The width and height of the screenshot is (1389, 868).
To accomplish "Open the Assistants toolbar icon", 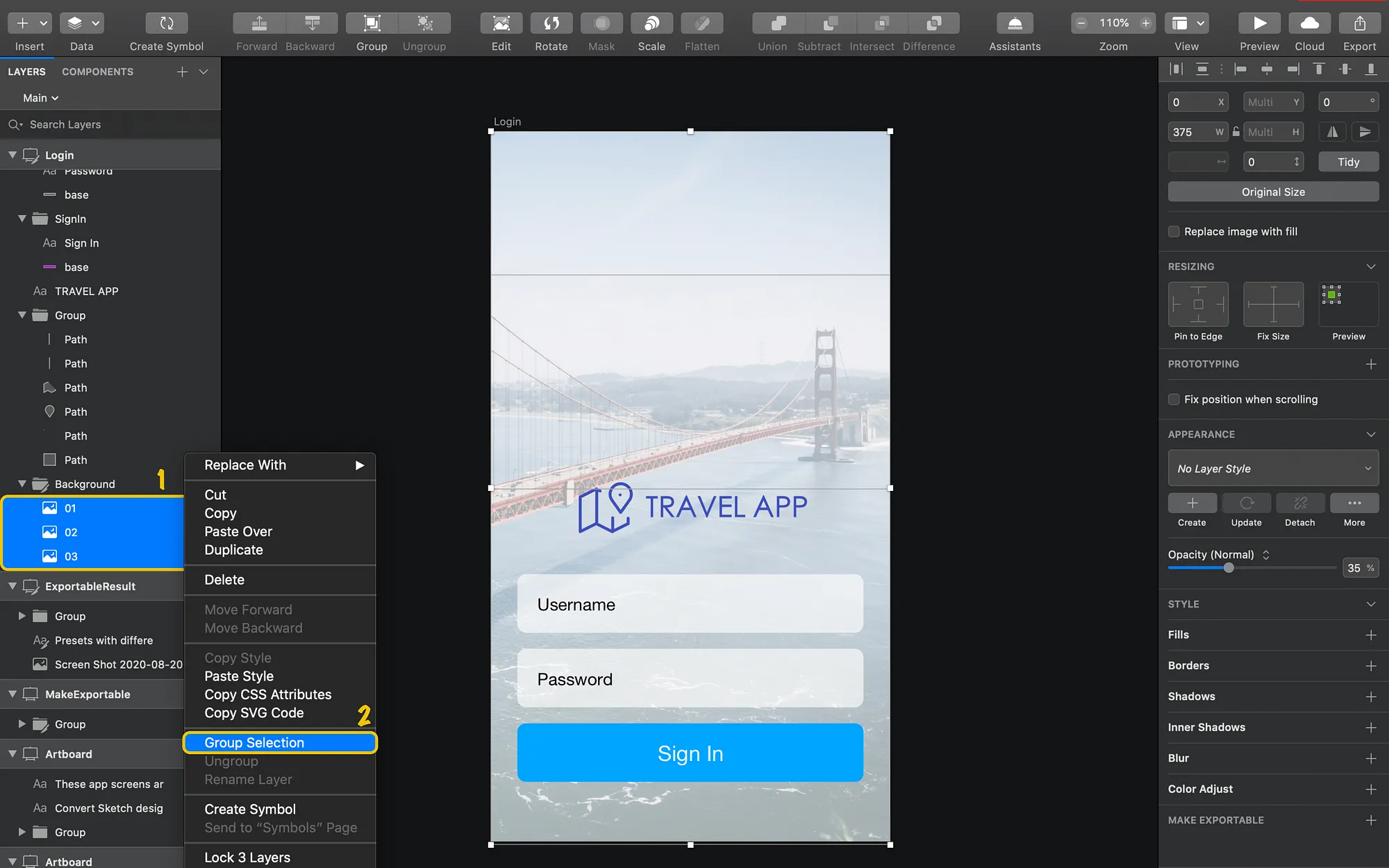I will 1015,24.
